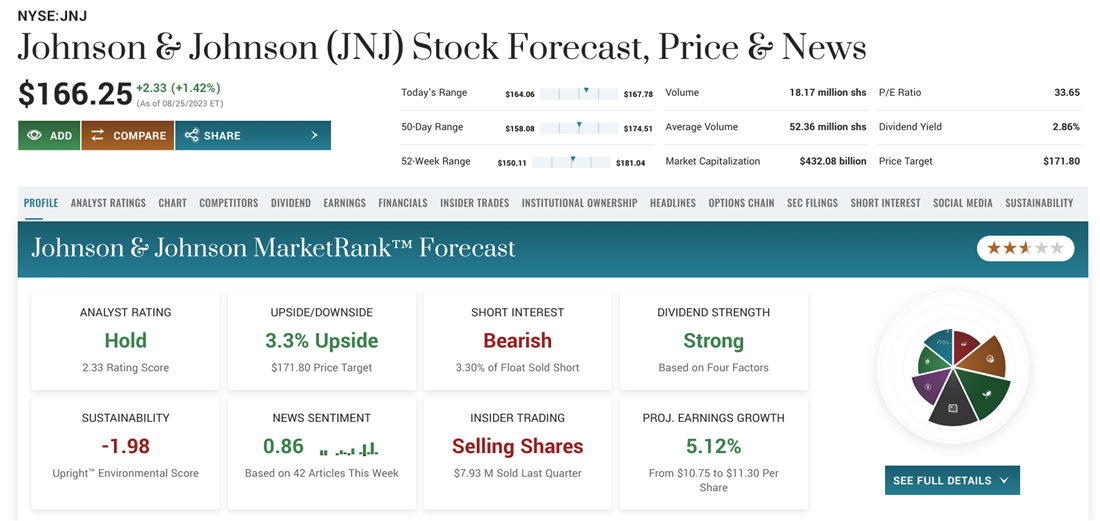The image size is (1100, 521).
Task: Click the swap arrows Compare icon
Action: coord(98,136)
